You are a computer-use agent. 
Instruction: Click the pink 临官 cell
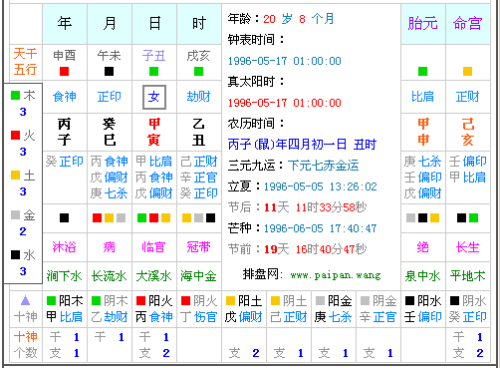click(x=154, y=247)
